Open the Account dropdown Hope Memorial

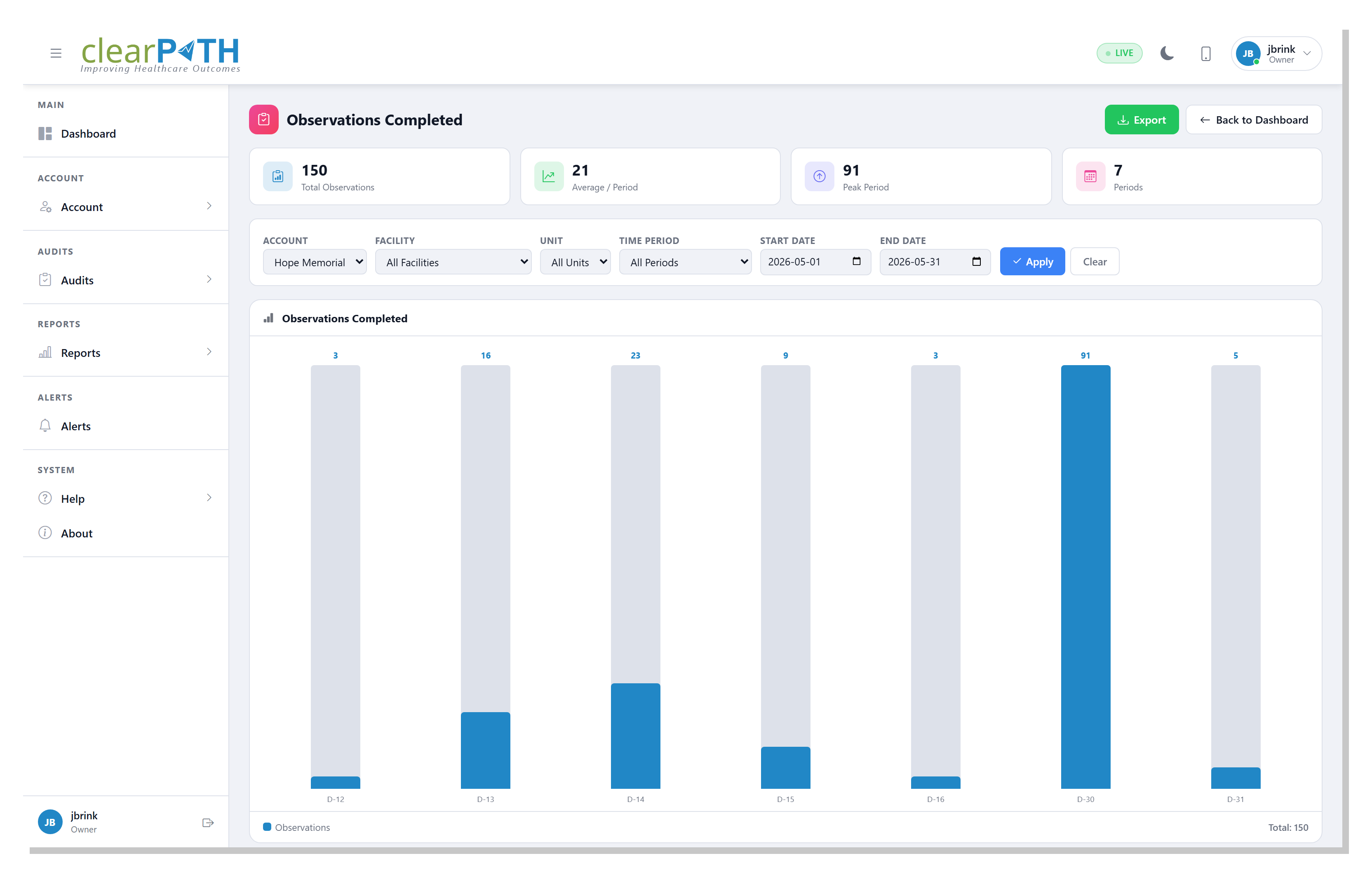pyautogui.click(x=315, y=262)
